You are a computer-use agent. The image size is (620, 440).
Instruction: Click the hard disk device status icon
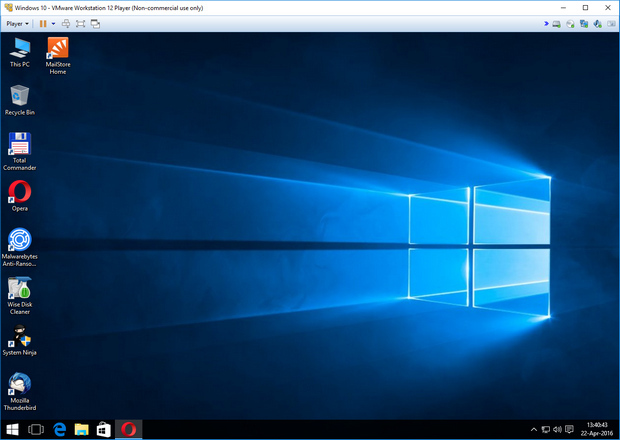(557, 24)
